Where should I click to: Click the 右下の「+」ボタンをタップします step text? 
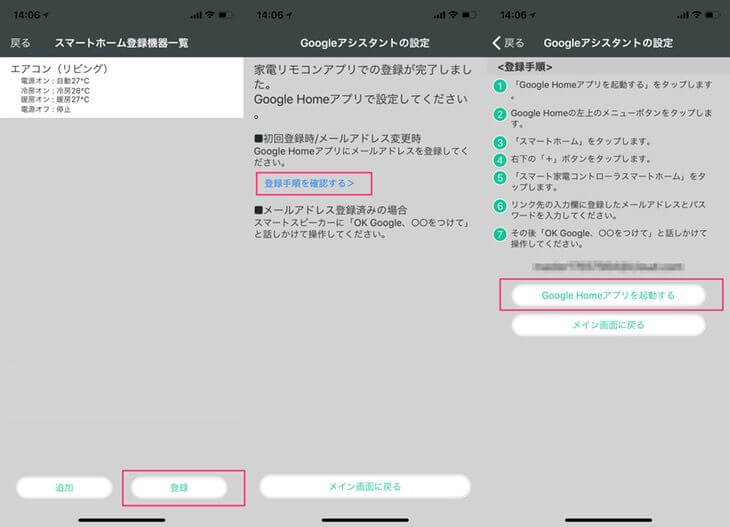click(x=581, y=159)
